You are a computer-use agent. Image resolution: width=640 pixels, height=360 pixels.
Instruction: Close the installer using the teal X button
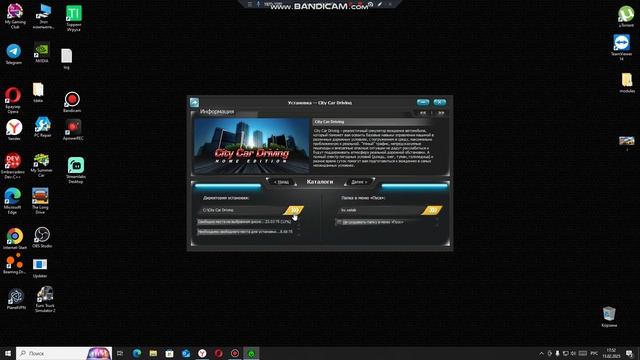coord(440,102)
